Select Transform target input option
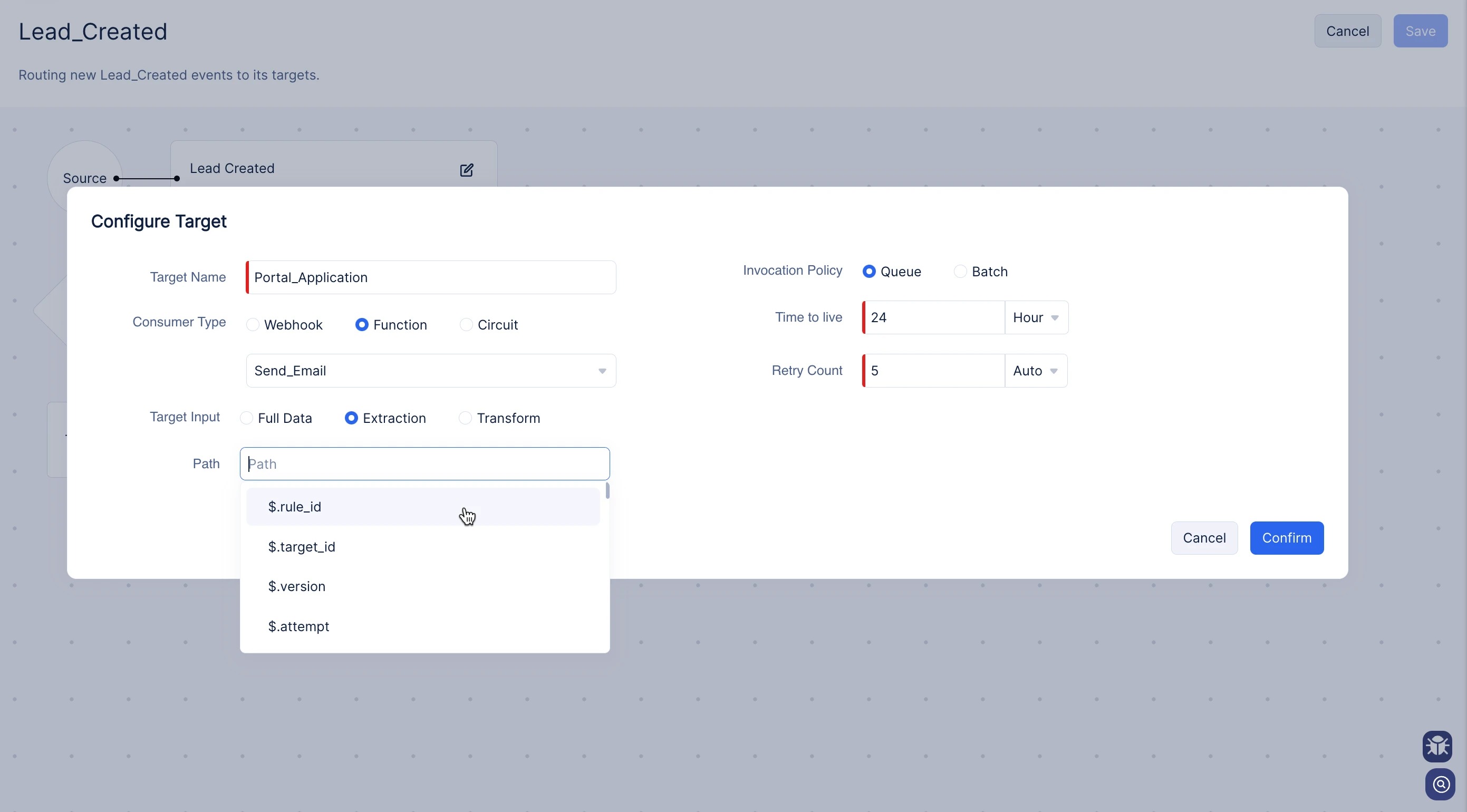The height and width of the screenshot is (812, 1467). point(465,418)
